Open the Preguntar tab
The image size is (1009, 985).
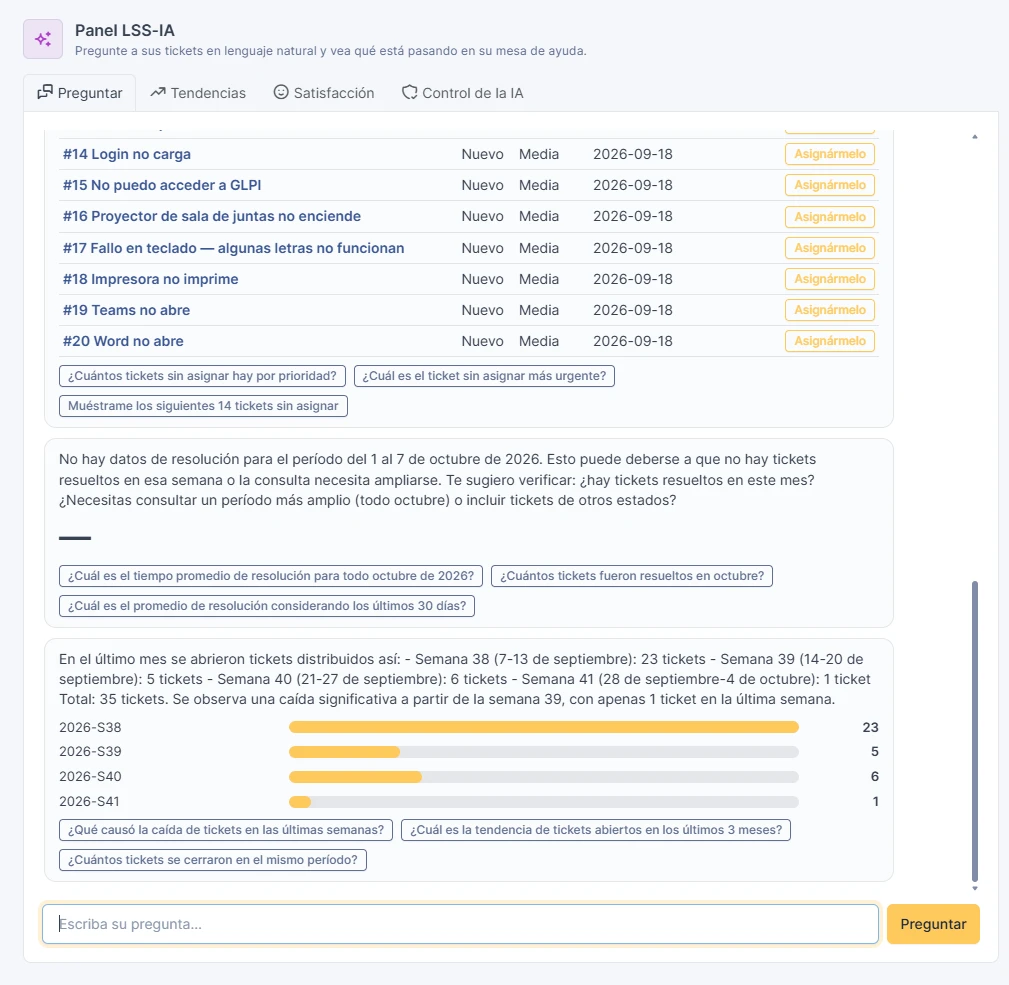(80, 93)
